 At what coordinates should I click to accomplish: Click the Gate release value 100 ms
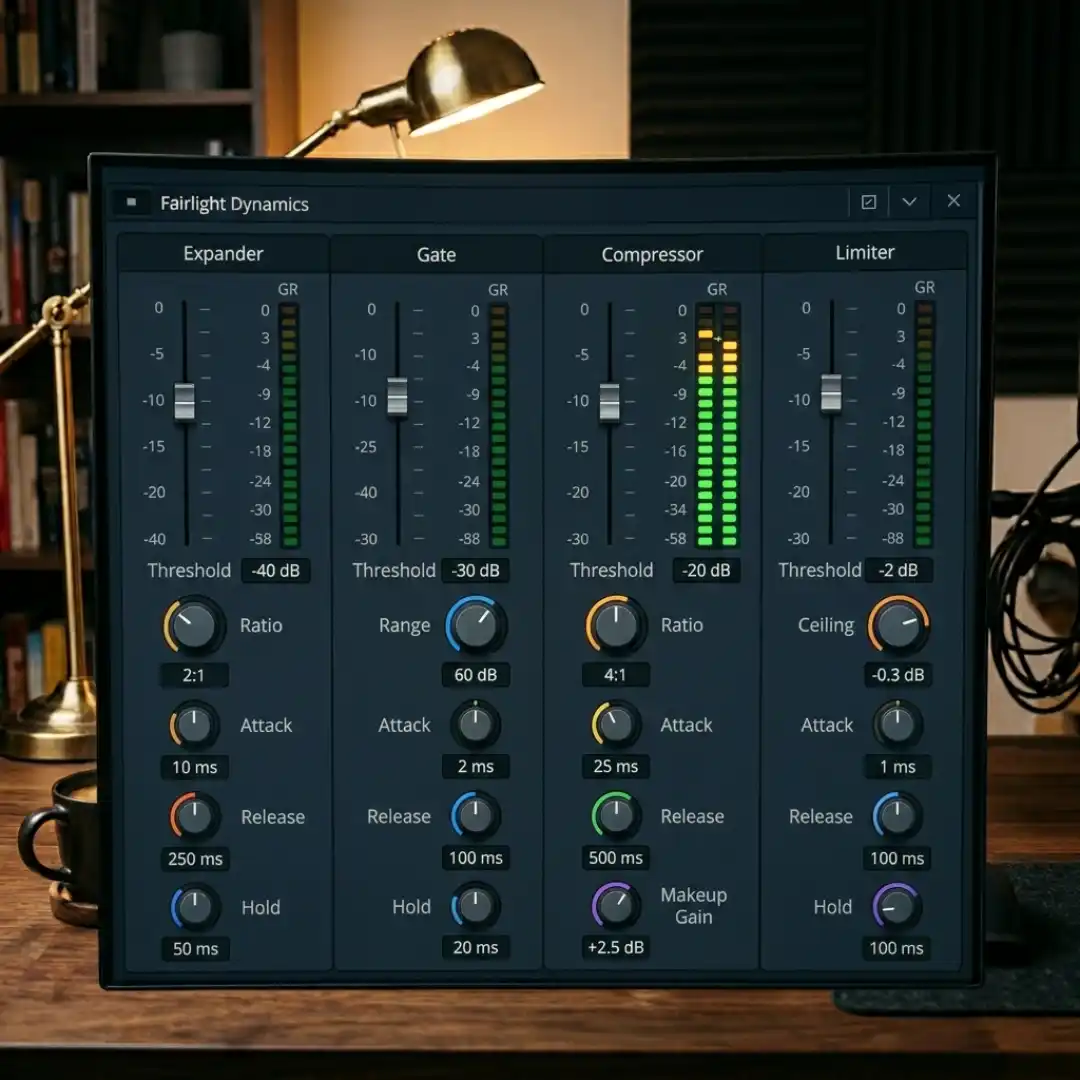pyautogui.click(x=476, y=858)
